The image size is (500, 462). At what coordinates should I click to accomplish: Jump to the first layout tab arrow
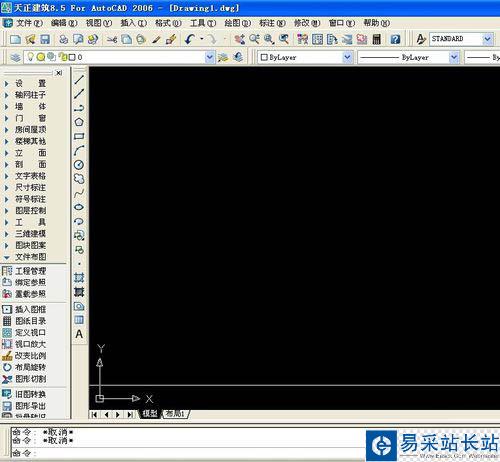tap(95, 414)
